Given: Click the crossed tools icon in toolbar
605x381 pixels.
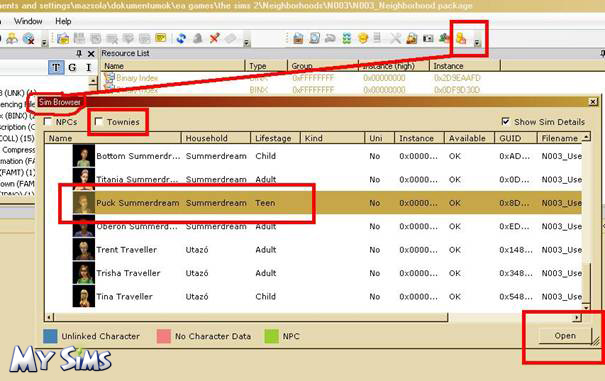Looking at the screenshot, I should pyautogui.click(x=395, y=38).
